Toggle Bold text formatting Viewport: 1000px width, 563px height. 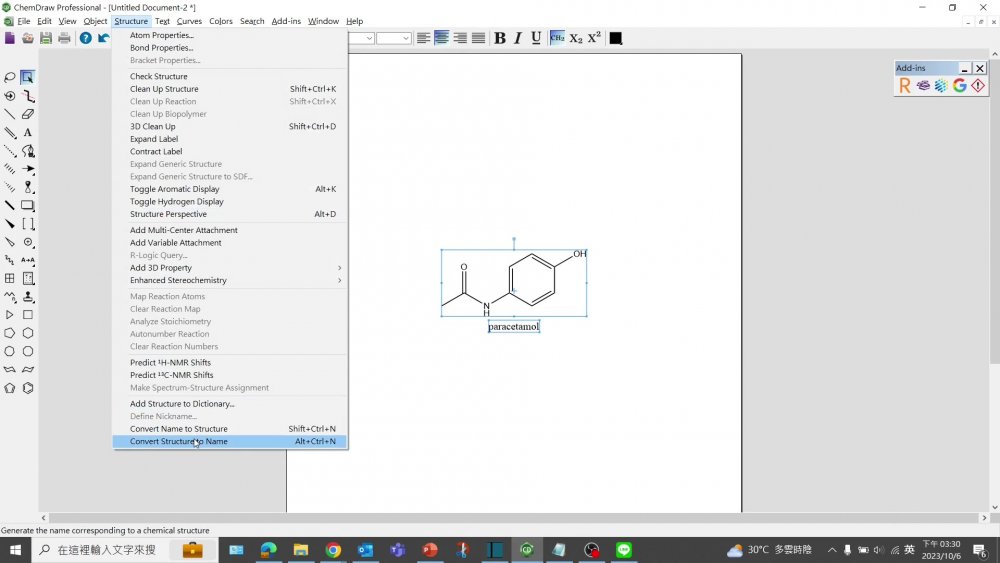pyautogui.click(x=500, y=38)
